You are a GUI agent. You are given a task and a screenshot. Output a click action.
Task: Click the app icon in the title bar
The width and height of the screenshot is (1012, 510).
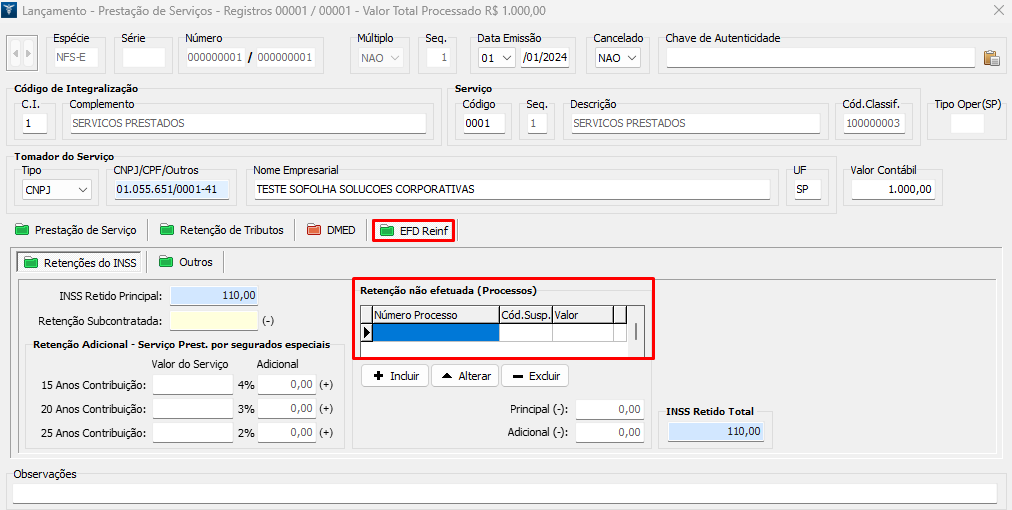coord(12,11)
